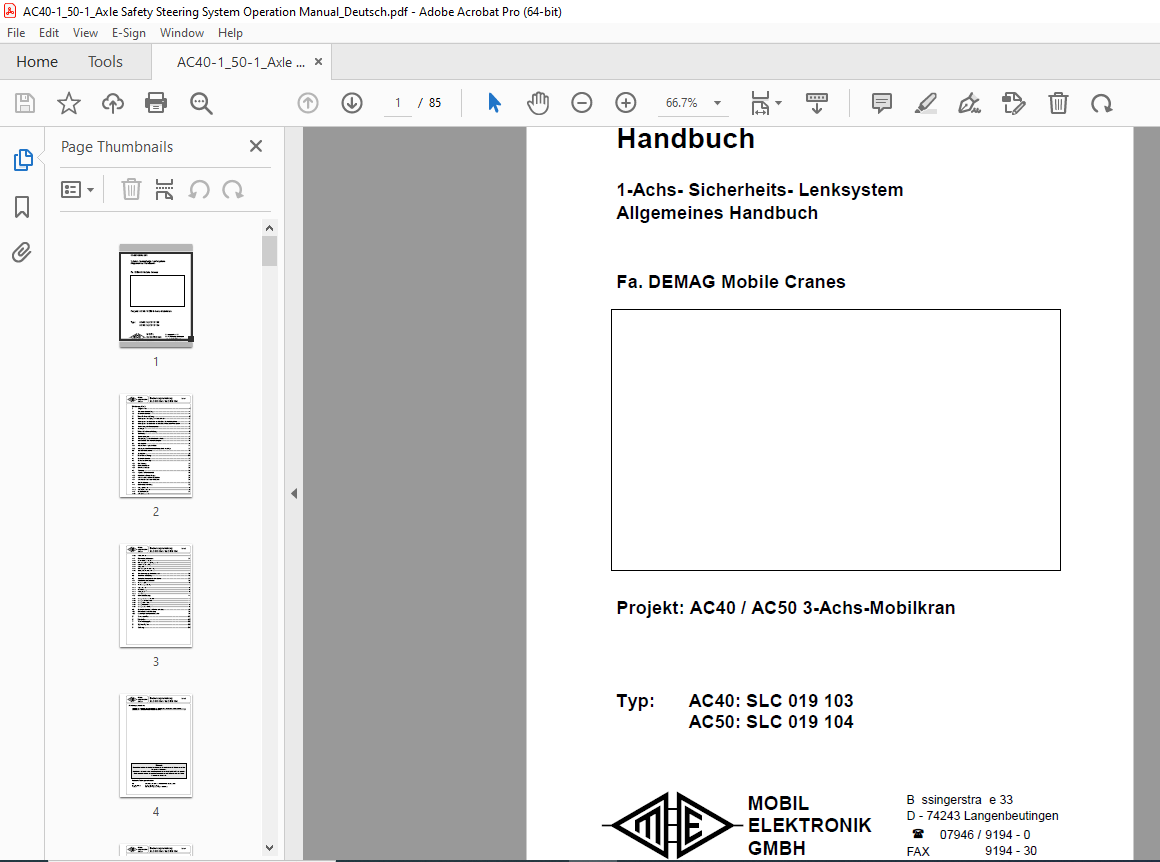Open the Attachments paperclip panel

click(21, 253)
